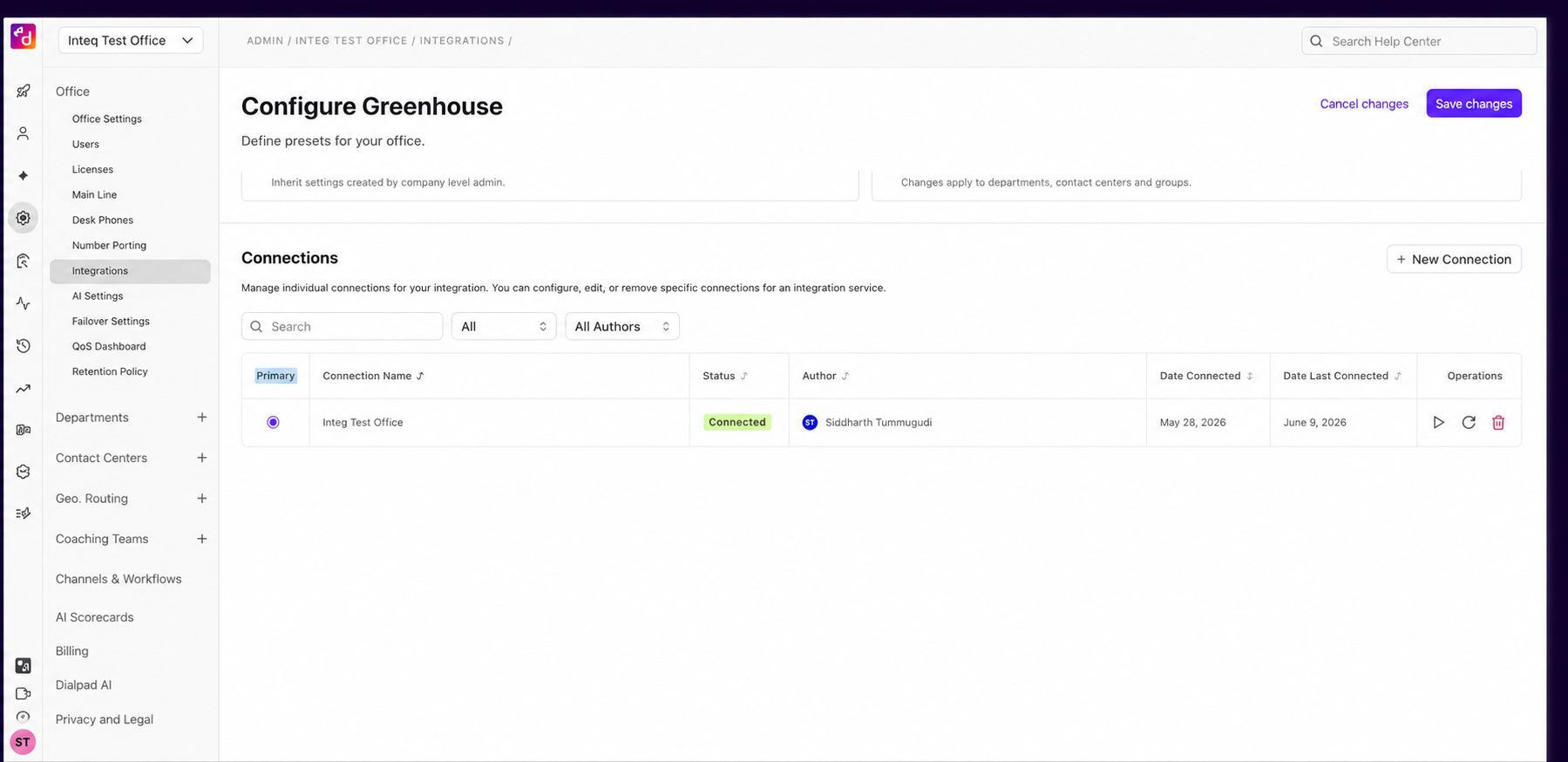This screenshot has width=1568, height=762.
Task: Click the red trash delete connection icon
Action: (1498, 422)
